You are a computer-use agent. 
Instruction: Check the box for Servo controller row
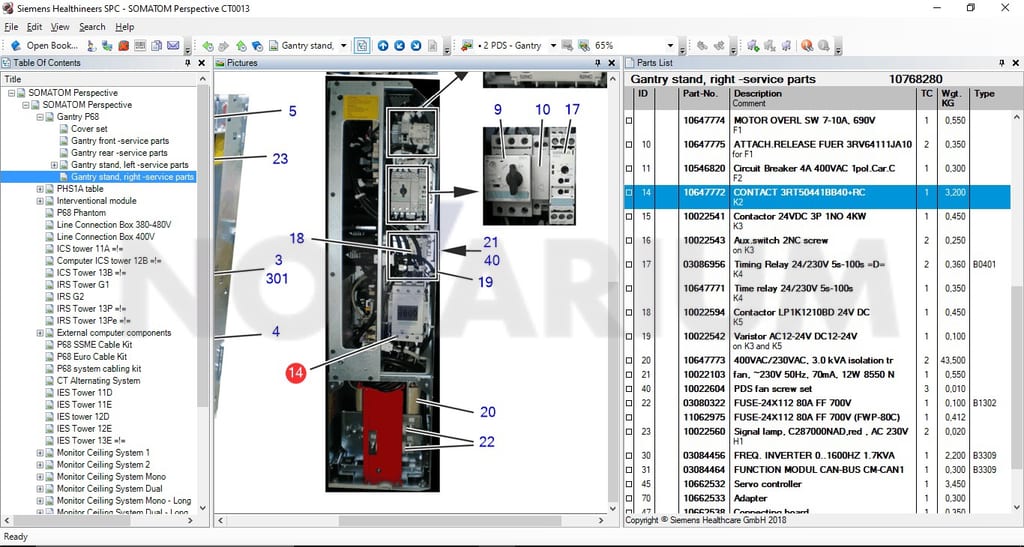coord(630,484)
